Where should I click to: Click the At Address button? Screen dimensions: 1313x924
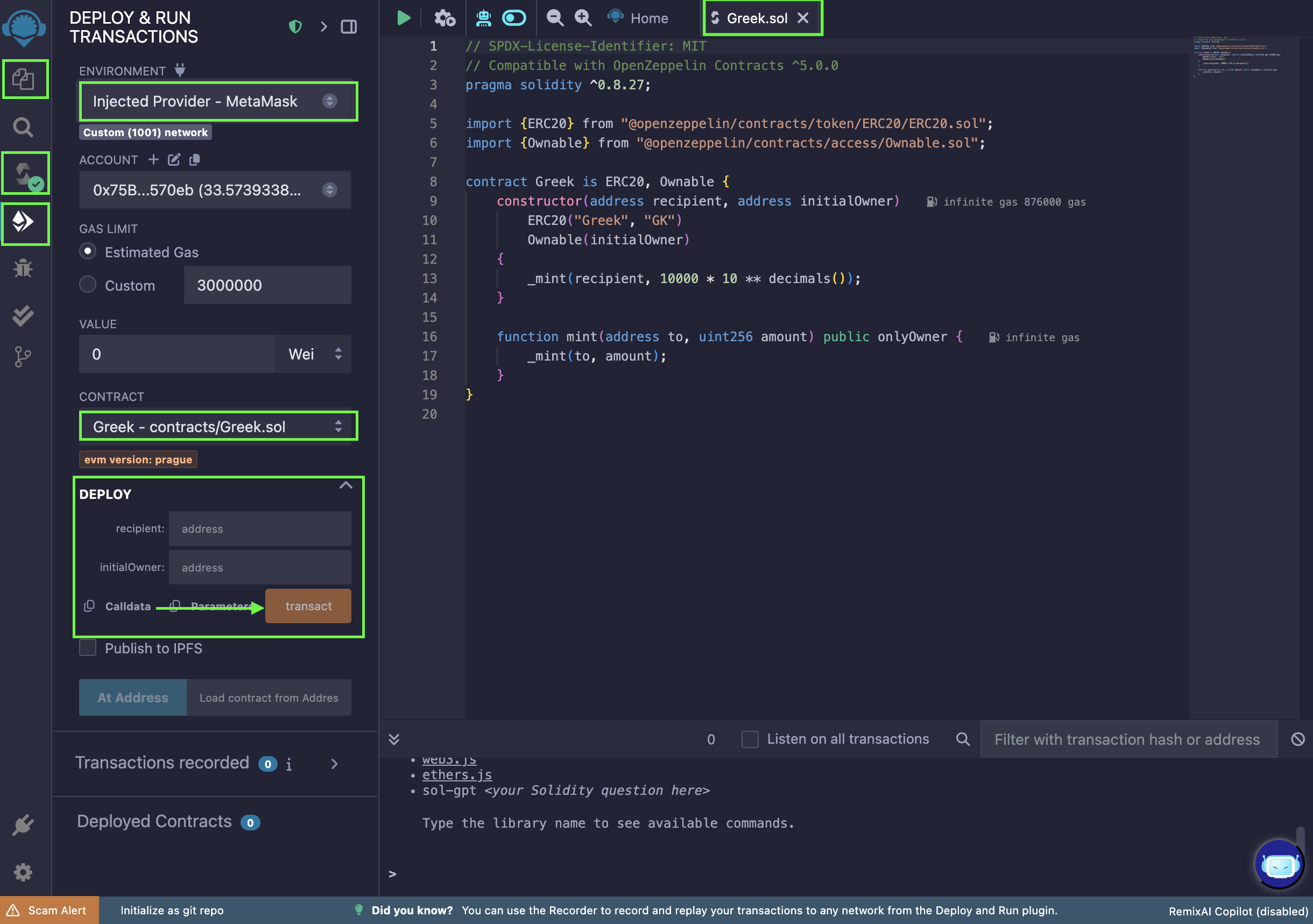tap(133, 697)
